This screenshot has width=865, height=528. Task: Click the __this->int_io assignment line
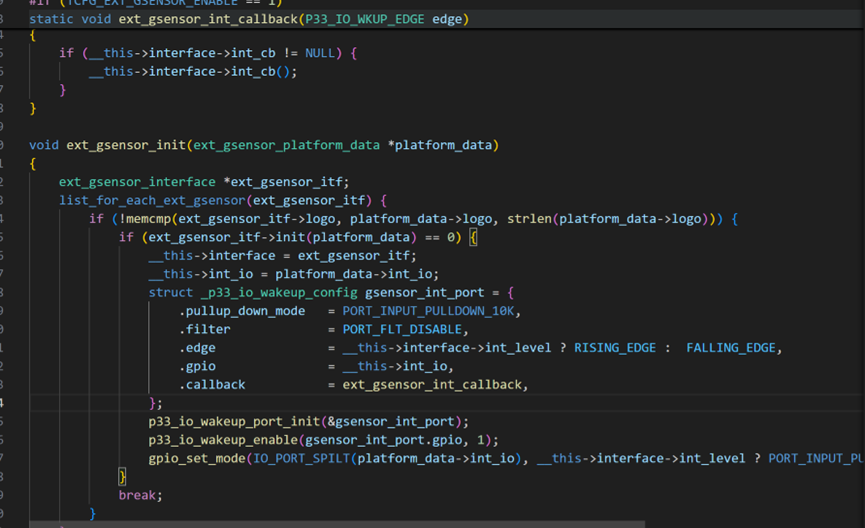[293, 274]
